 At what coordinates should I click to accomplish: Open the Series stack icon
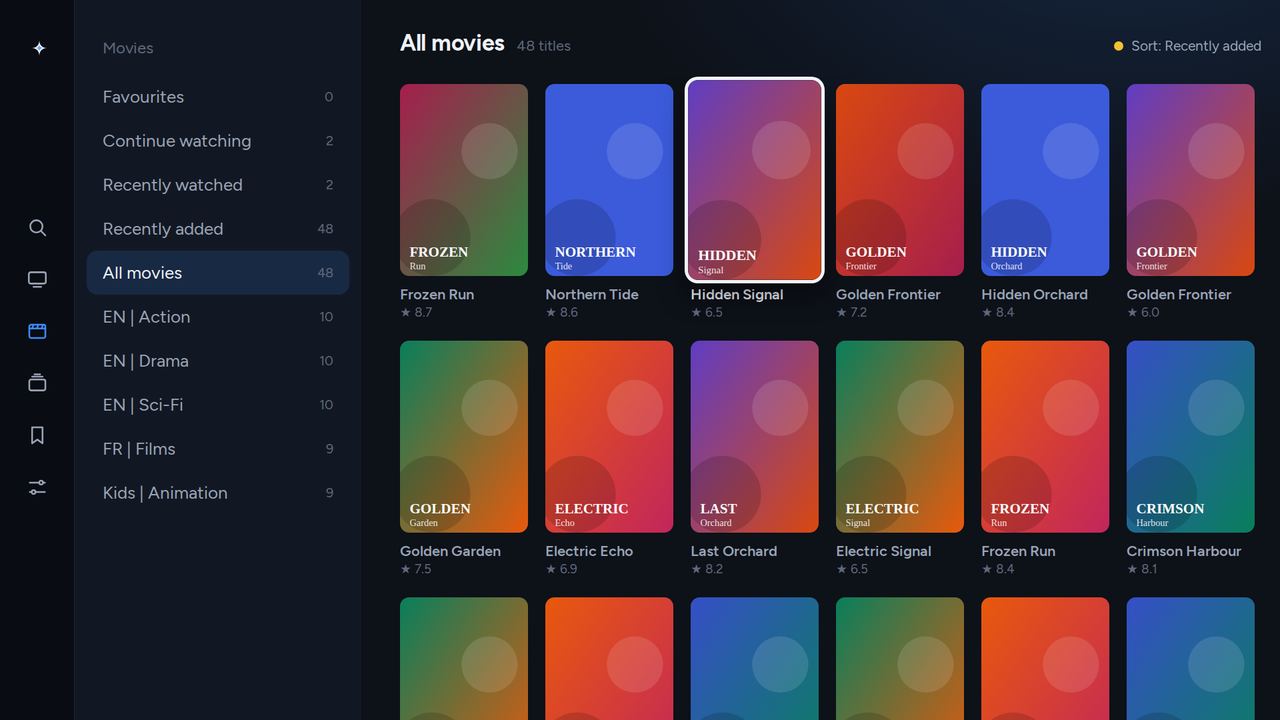(x=37, y=383)
